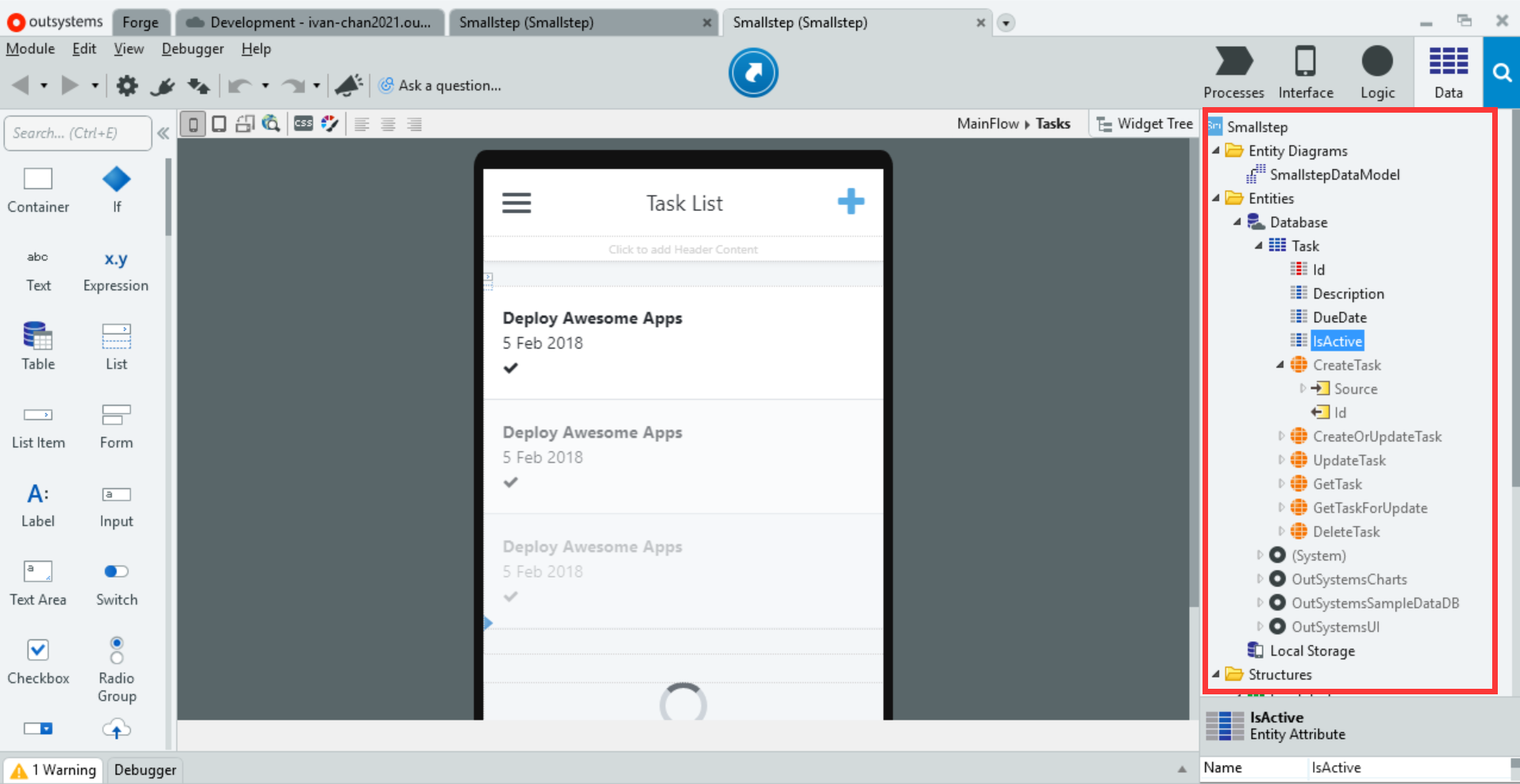Open Manage Dependencies plug icon
This screenshot has width=1520, height=784.
(163, 85)
